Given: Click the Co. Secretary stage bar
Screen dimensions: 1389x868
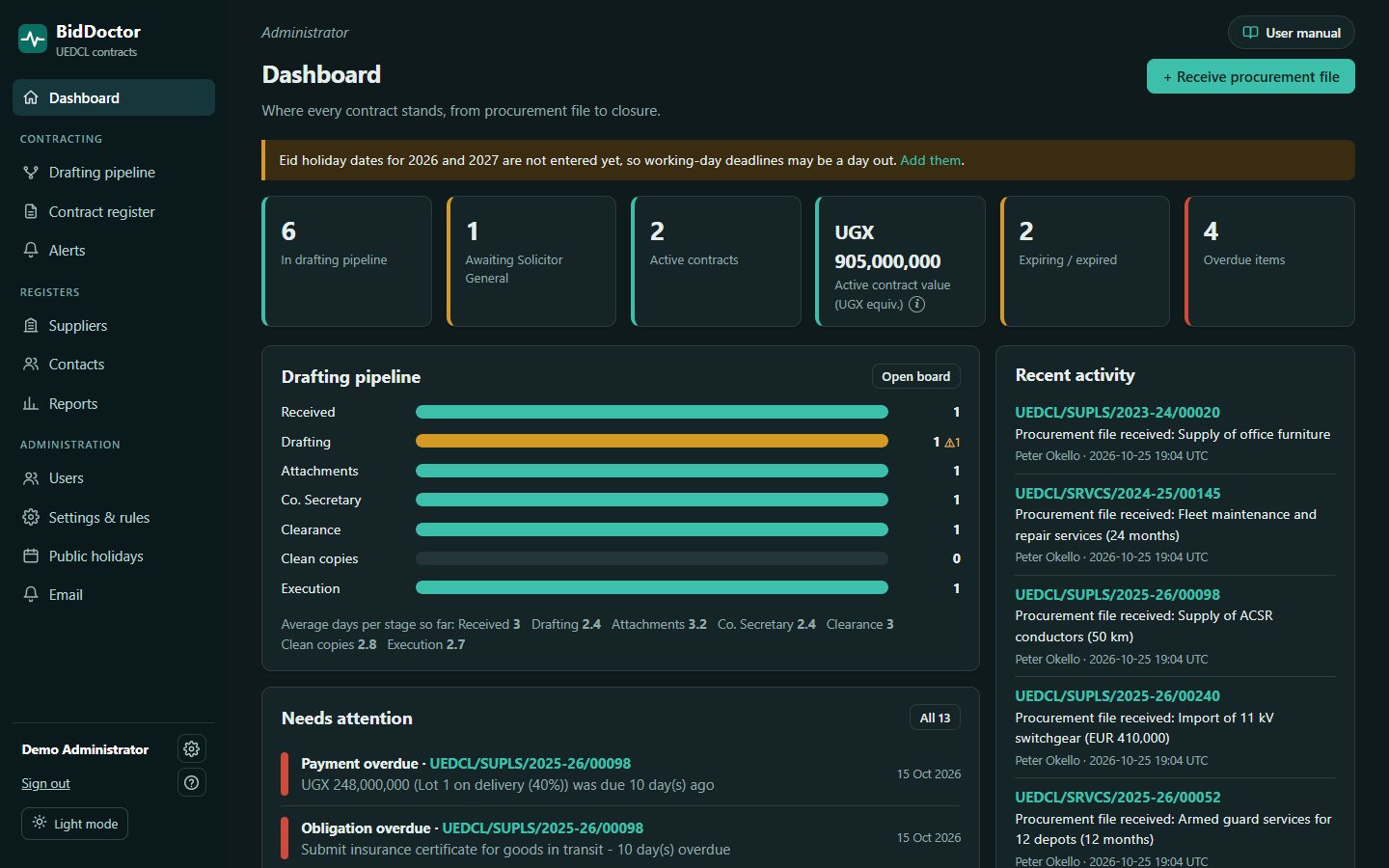Looking at the screenshot, I should [x=652, y=500].
